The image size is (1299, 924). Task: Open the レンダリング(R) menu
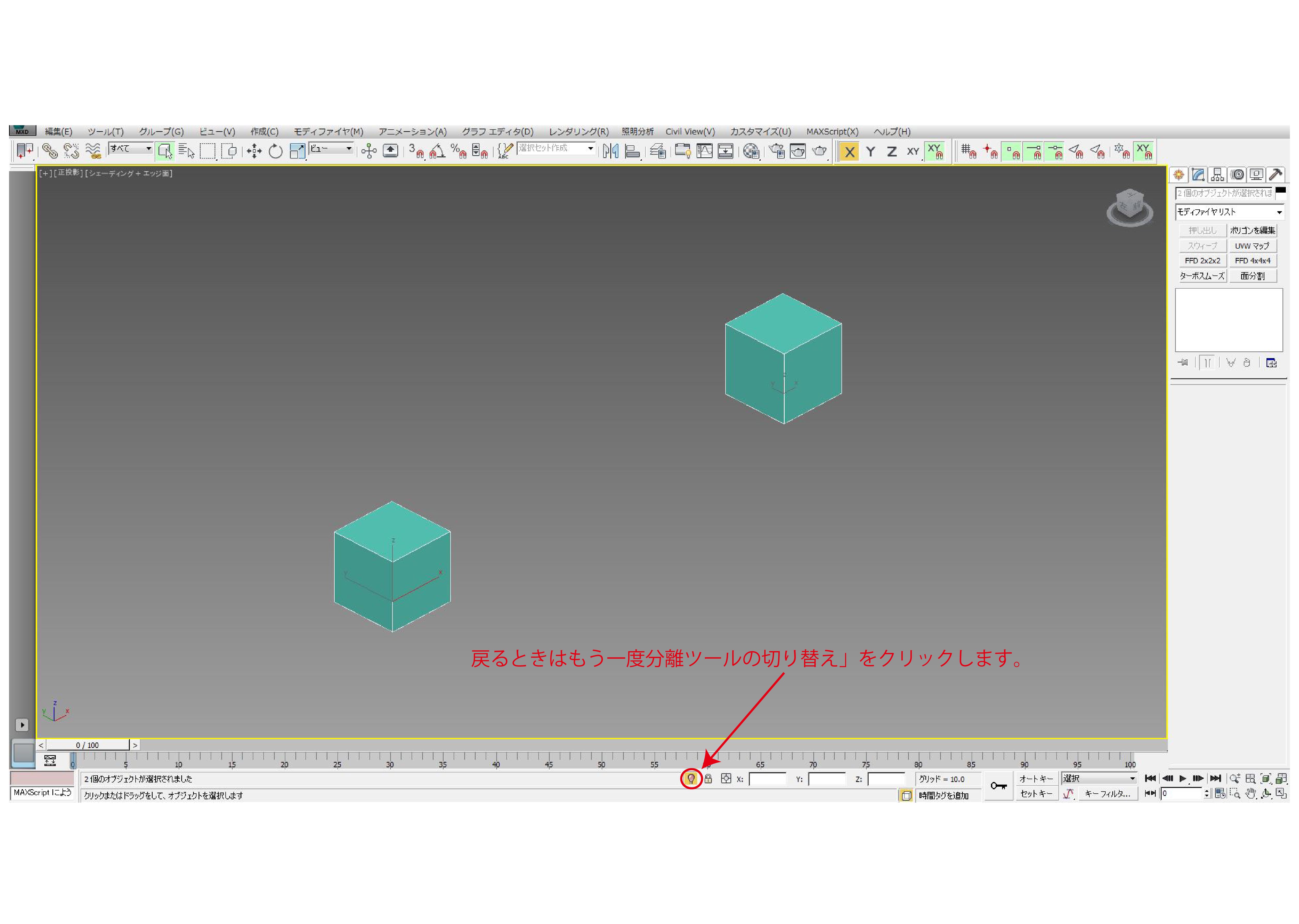(578, 131)
